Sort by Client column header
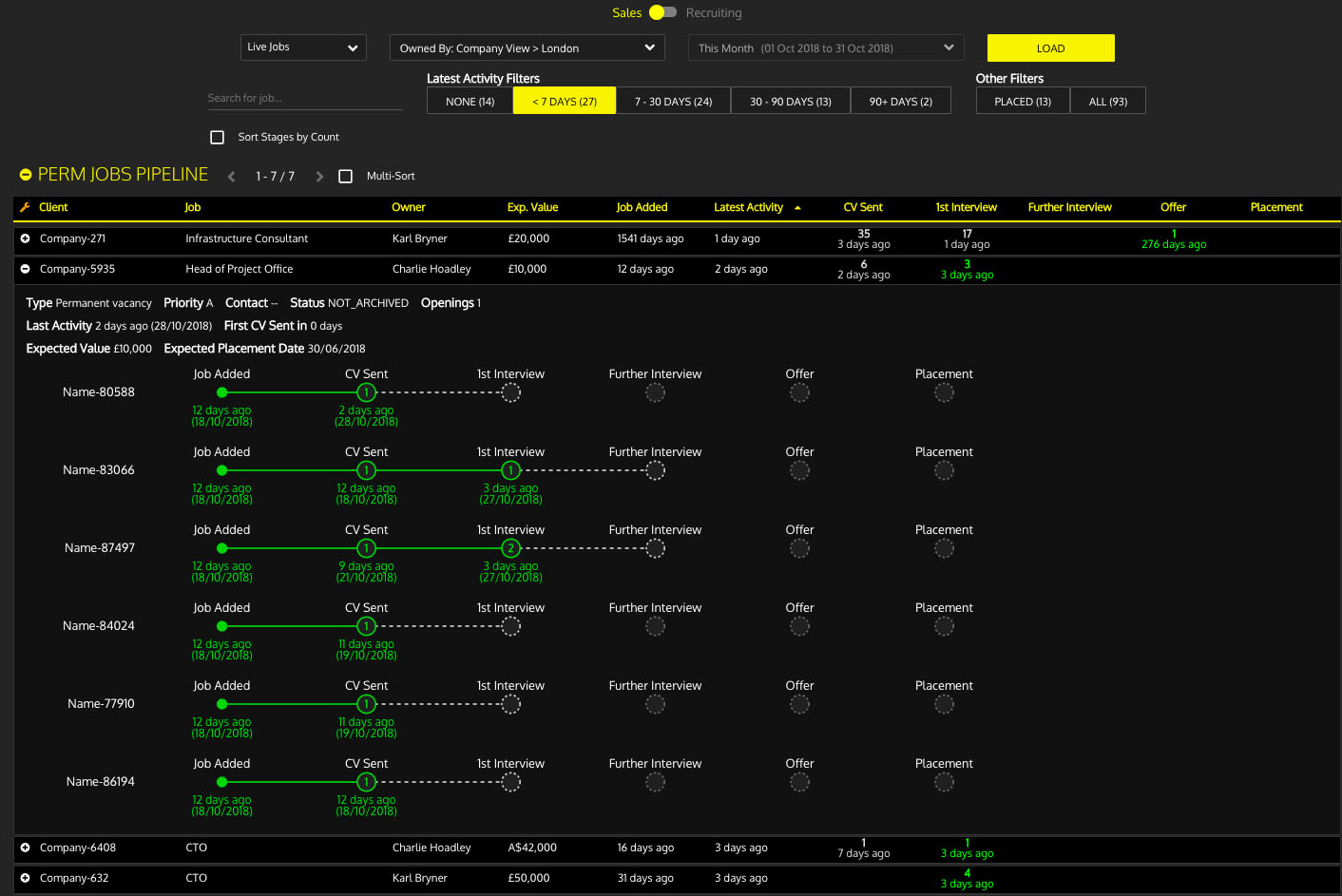The image size is (1342, 896). pos(53,207)
